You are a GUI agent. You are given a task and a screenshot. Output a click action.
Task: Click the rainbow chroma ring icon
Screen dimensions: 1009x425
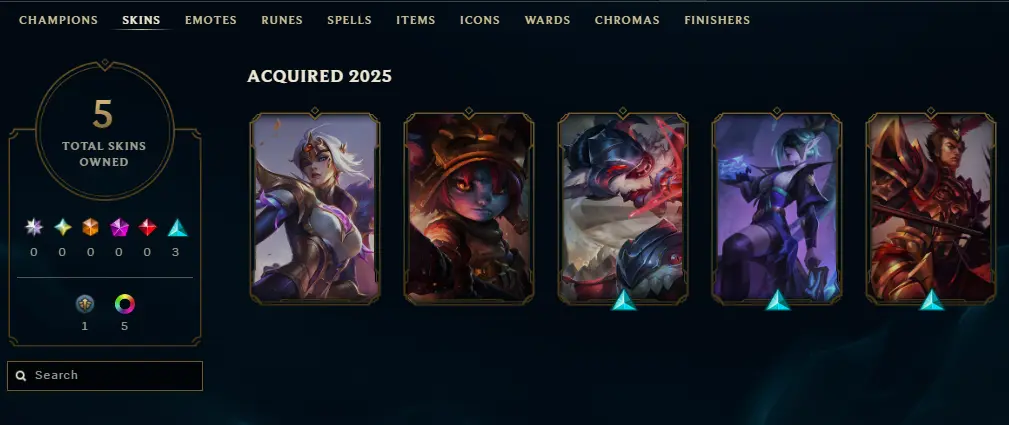coord(125,304)
